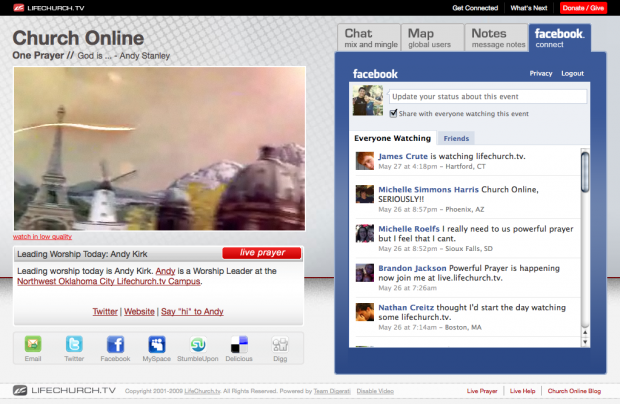
Task: Click Logout in Facebook panel
Action: pyautogui.click(x=573, y=74)
